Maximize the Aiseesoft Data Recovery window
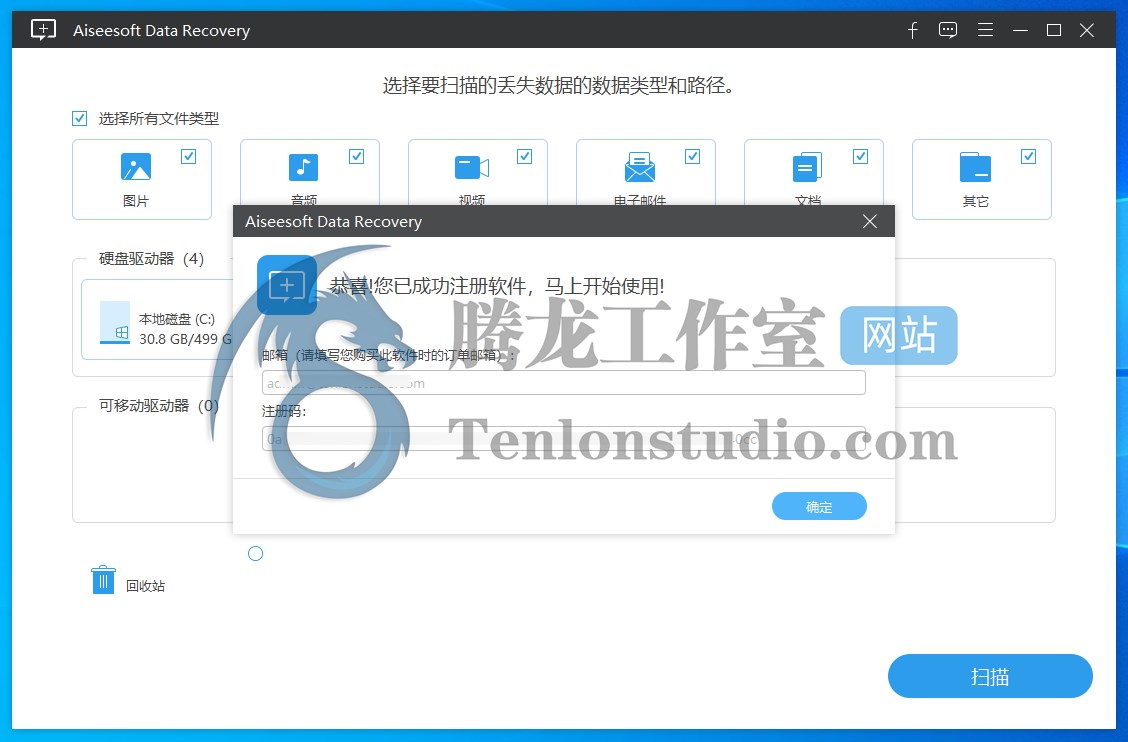The image size is (1128, 742). pyautogui.click(x=1054, y=30)
